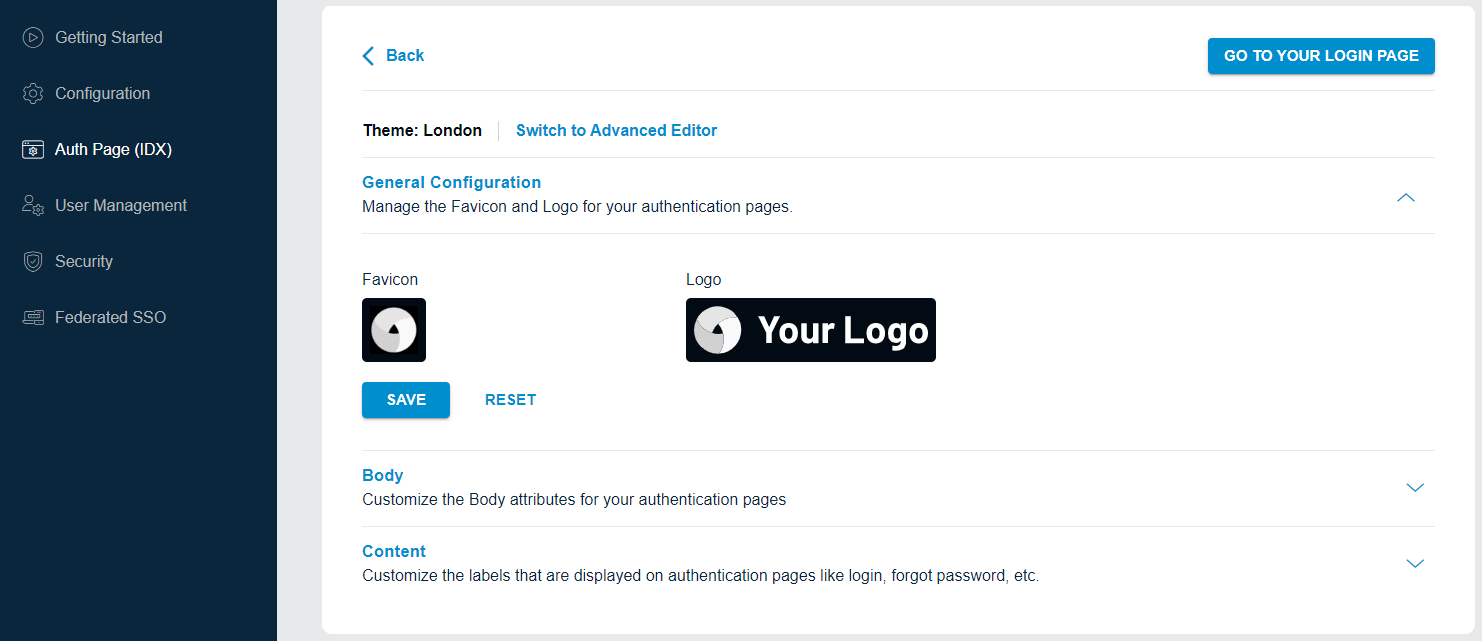Navigate to User Management in the sidebar
Viewport: 1482px width, 641px height.
pos(121,205)
